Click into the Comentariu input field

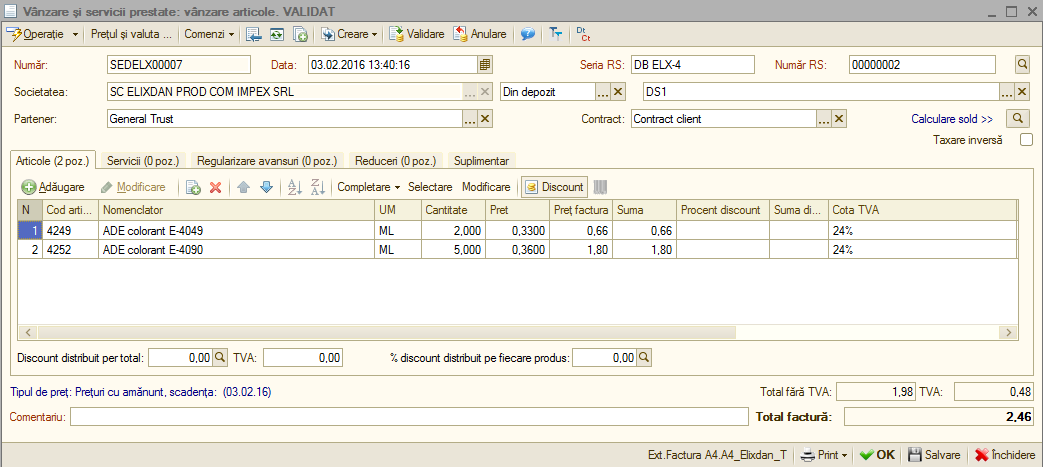(x=409, y=417)
